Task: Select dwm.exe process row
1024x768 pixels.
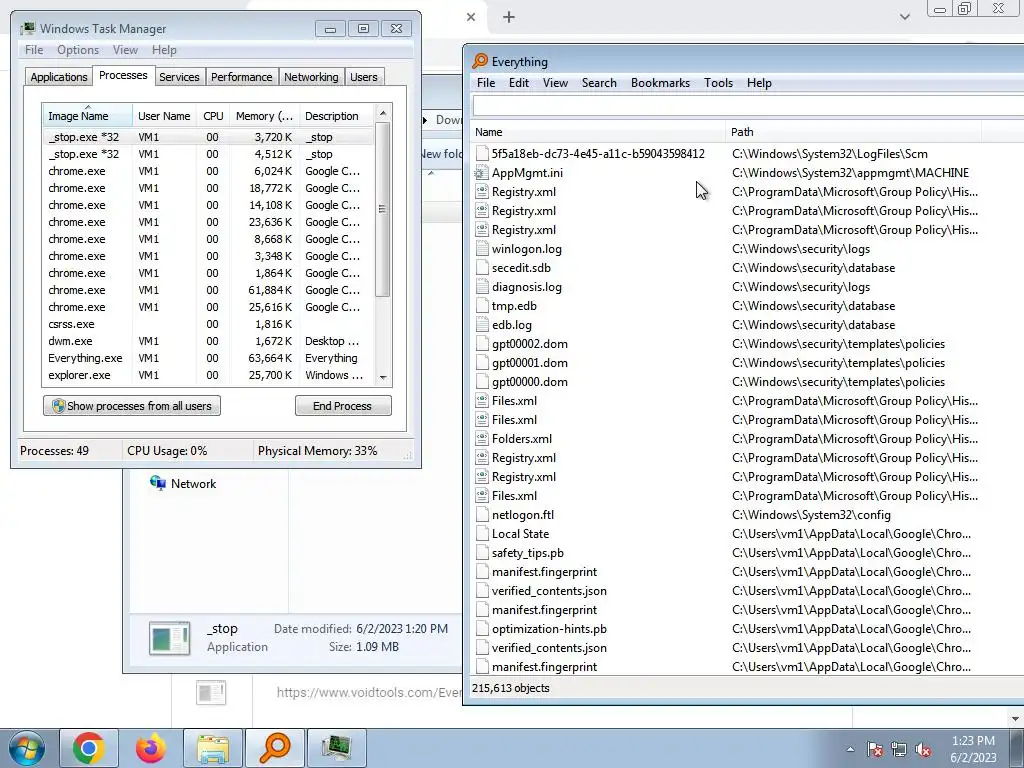Action: tap(208, 341)
